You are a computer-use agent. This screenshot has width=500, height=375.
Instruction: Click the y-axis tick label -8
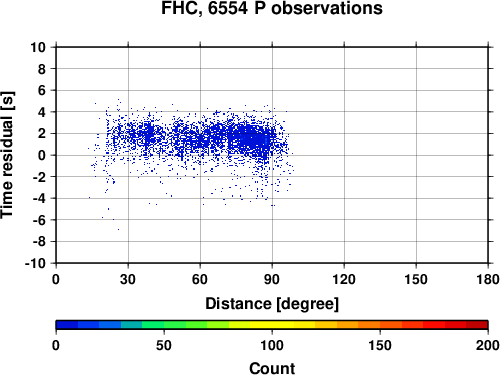click(39, 242)
